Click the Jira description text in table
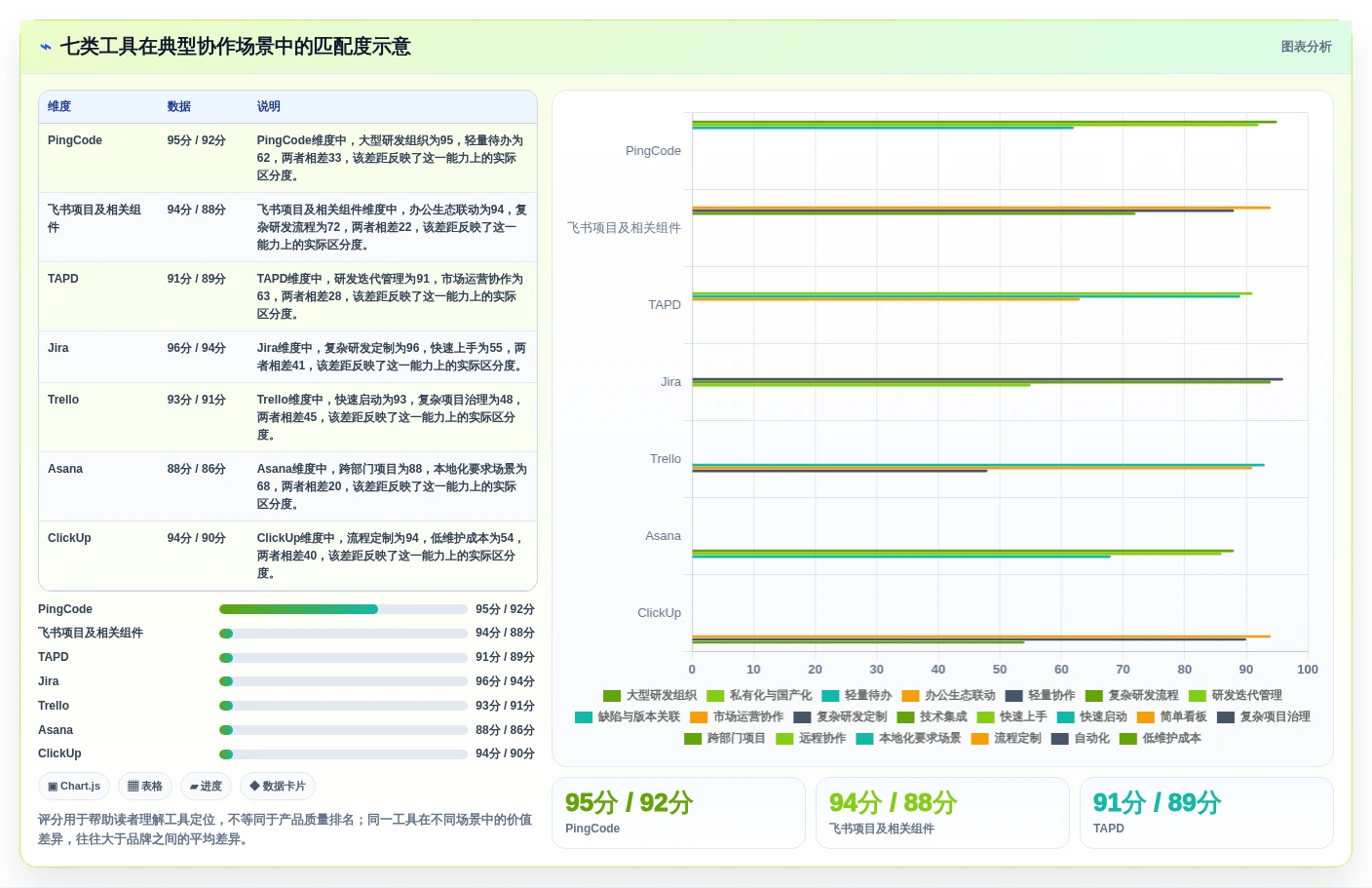1372x888 pixels. click(x=392, y=357)
